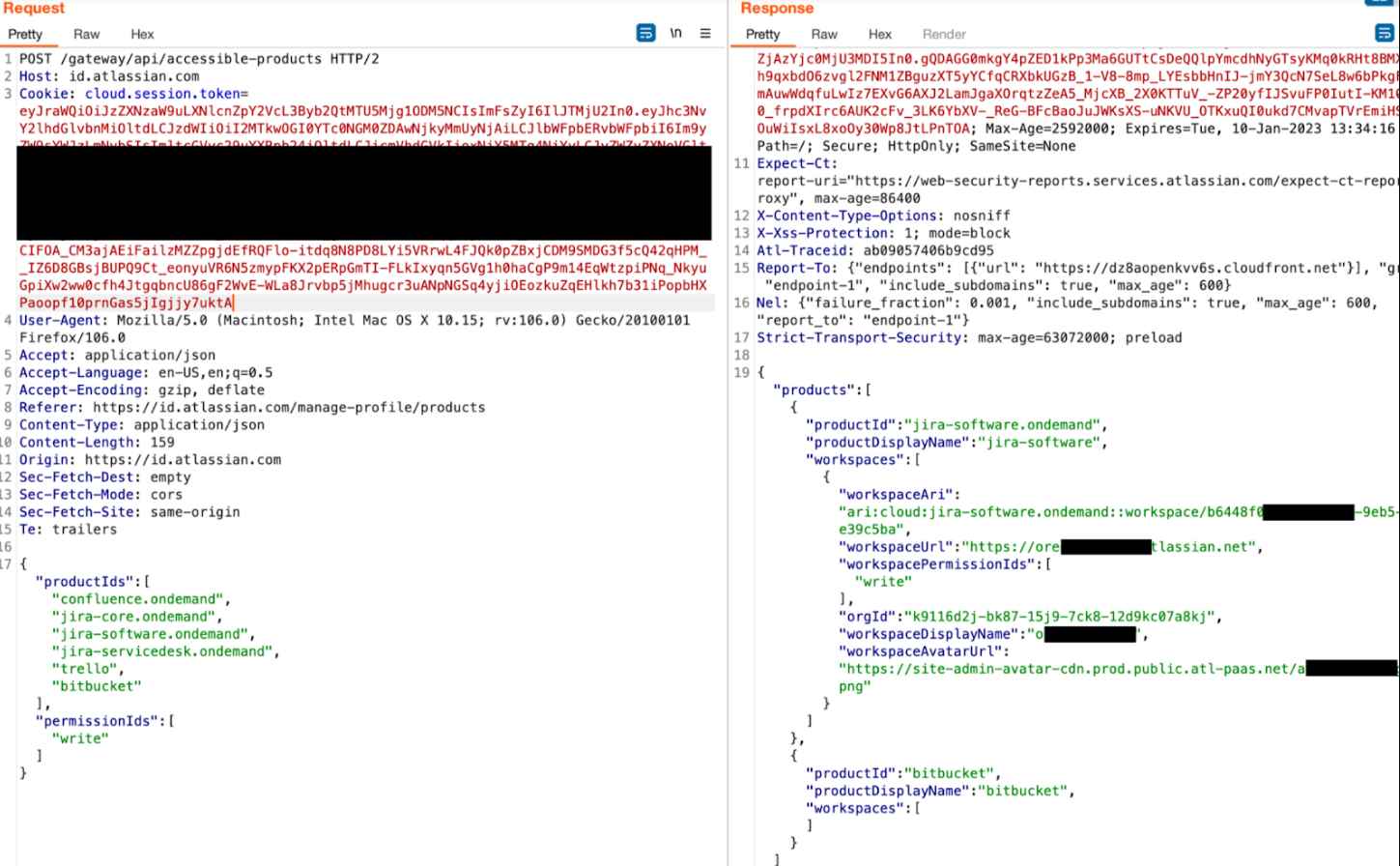Switch to Hex tab in Request pane

(x=142, y=34)
